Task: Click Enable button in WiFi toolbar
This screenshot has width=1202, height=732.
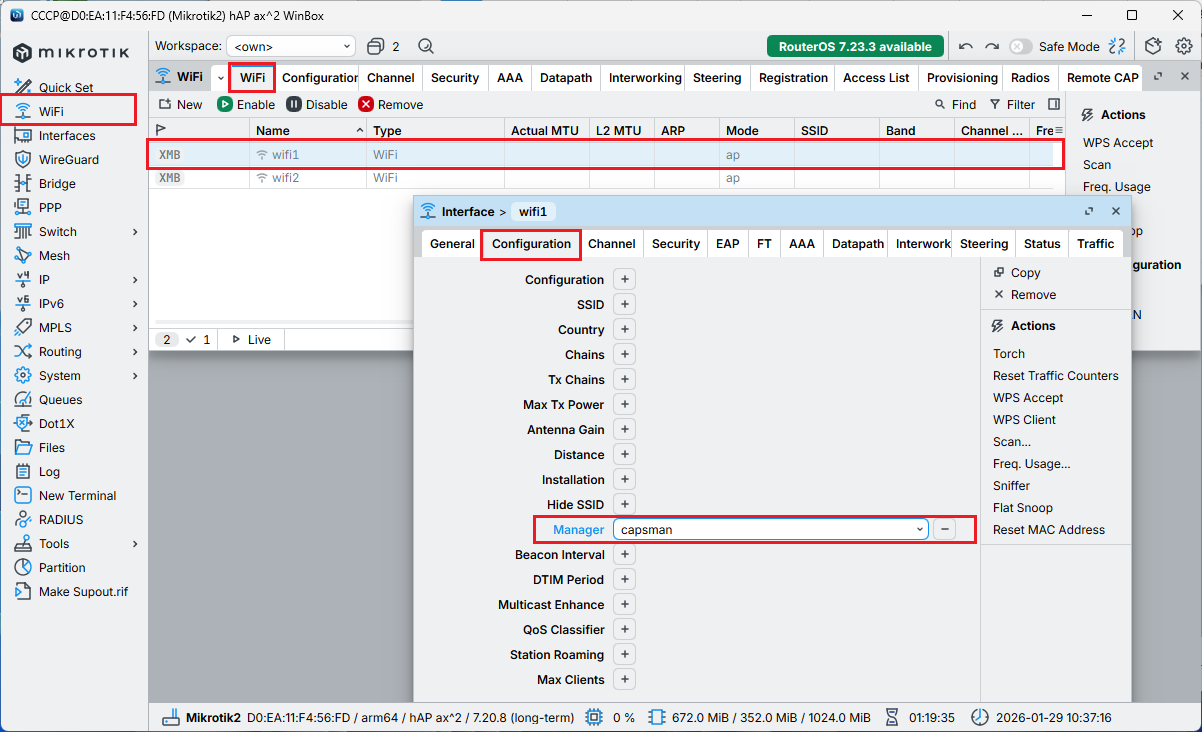Action: tap(246, 104)
